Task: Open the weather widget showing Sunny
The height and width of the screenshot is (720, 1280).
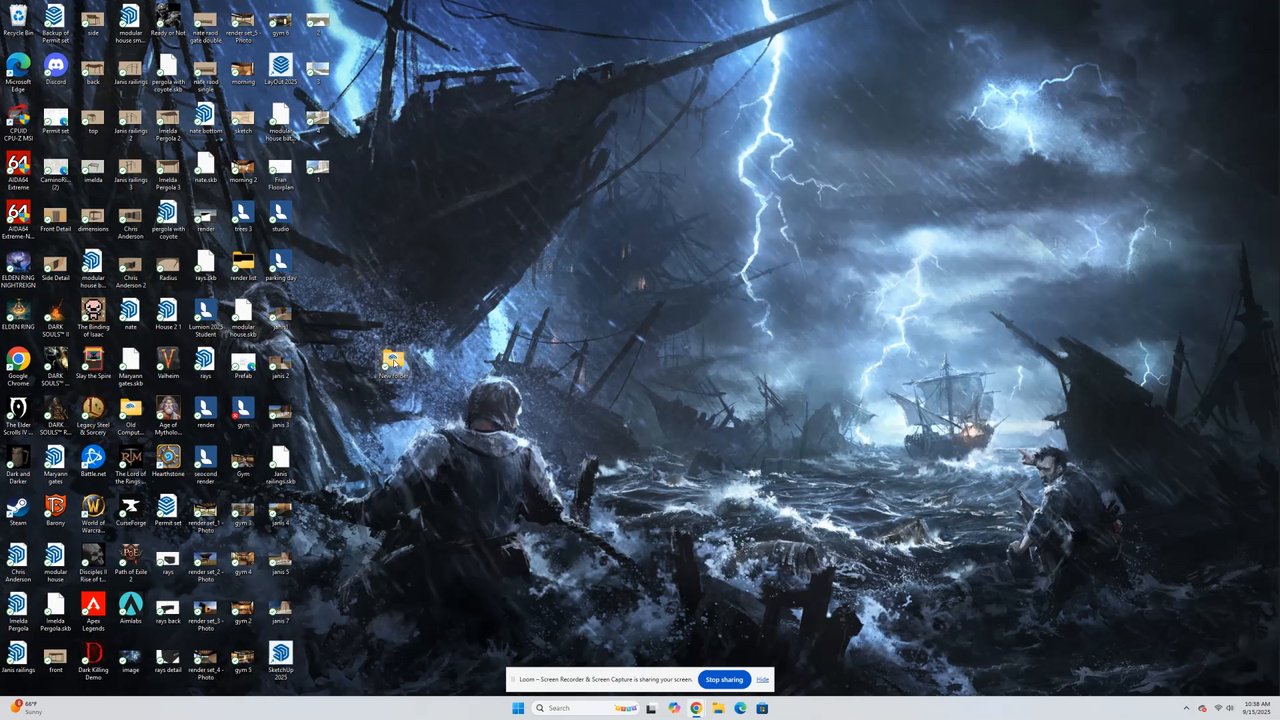Action: point(28,708)
